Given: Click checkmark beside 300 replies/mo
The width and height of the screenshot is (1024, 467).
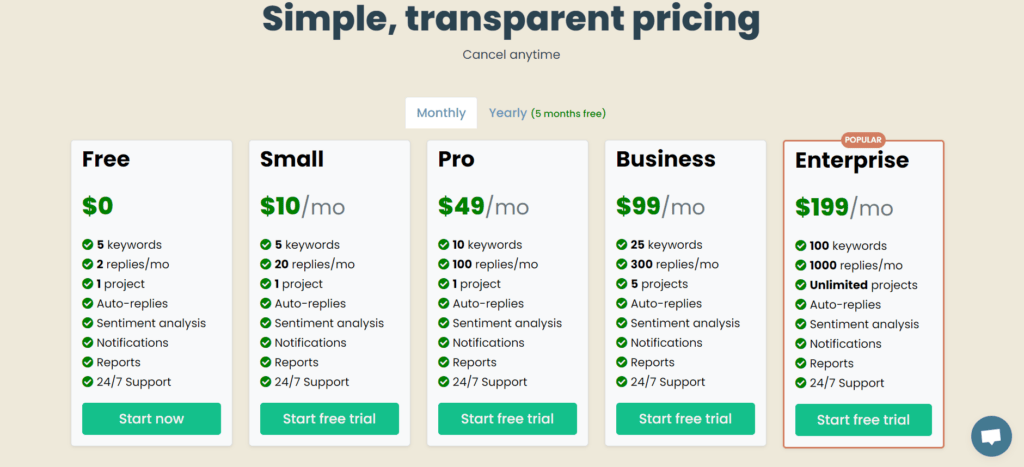Looking at the screenshot, I should tap(622, 264).
